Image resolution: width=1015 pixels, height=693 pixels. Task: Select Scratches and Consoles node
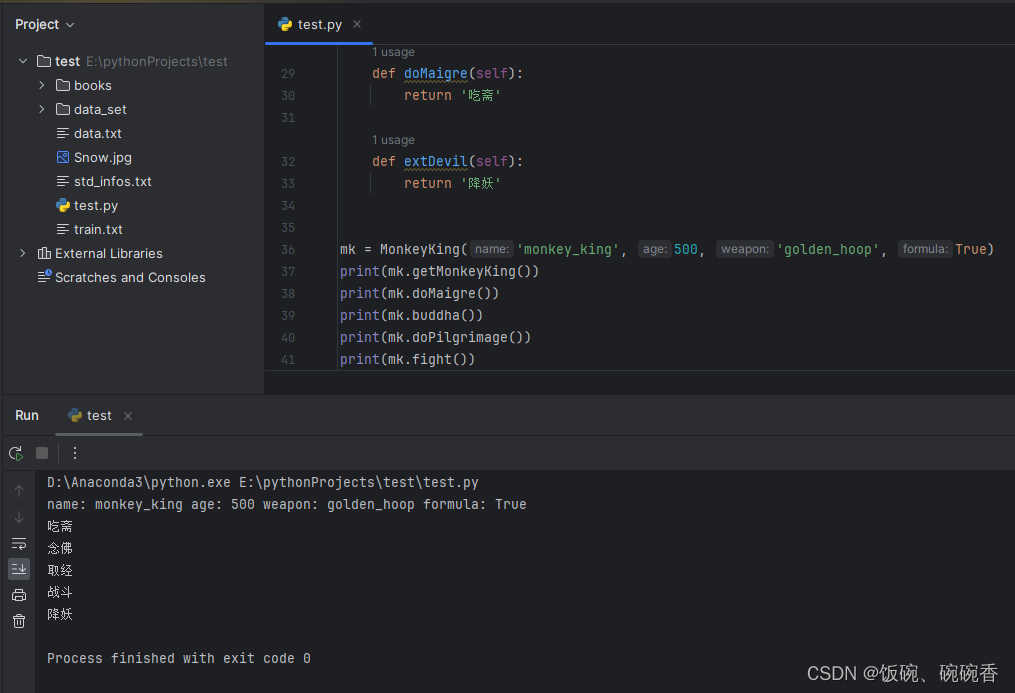(x=130, y=277)
